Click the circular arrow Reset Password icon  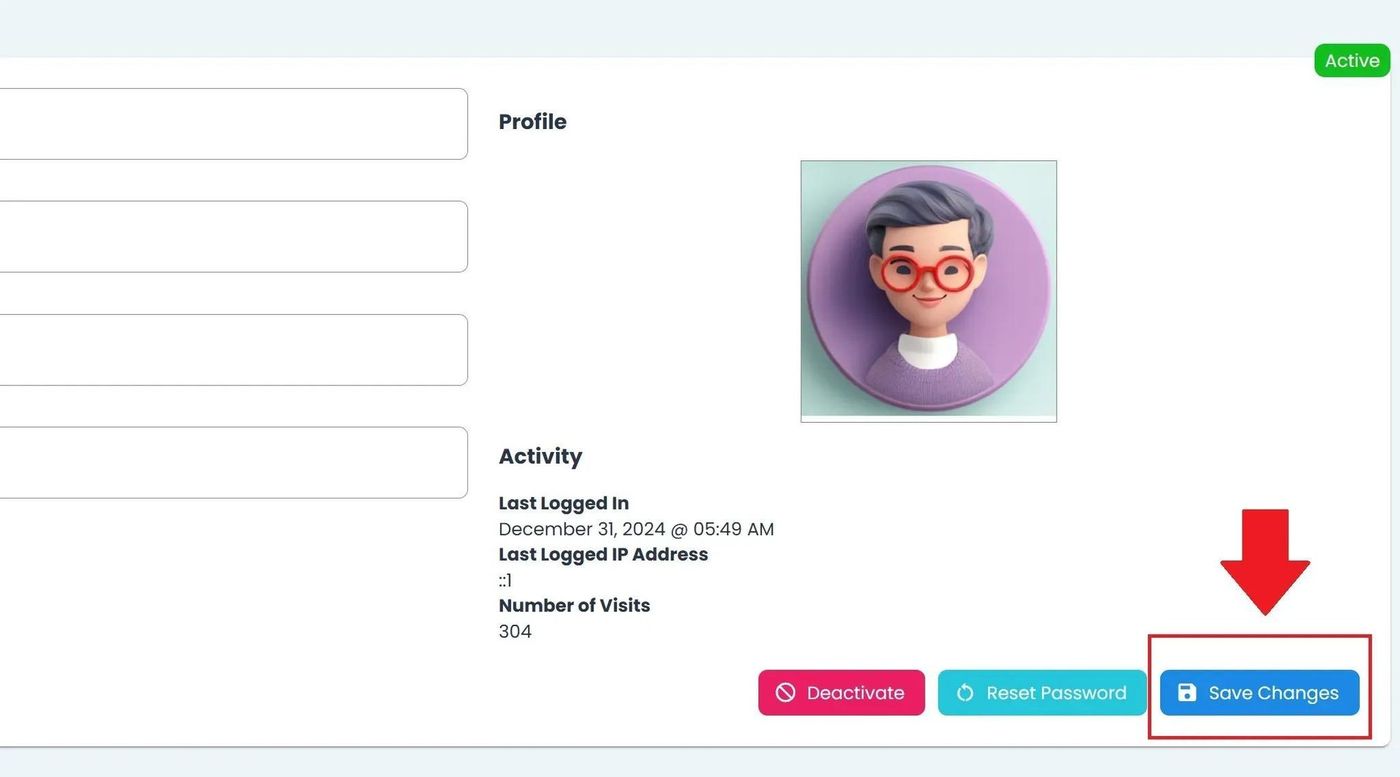click(x=965, y=693)
